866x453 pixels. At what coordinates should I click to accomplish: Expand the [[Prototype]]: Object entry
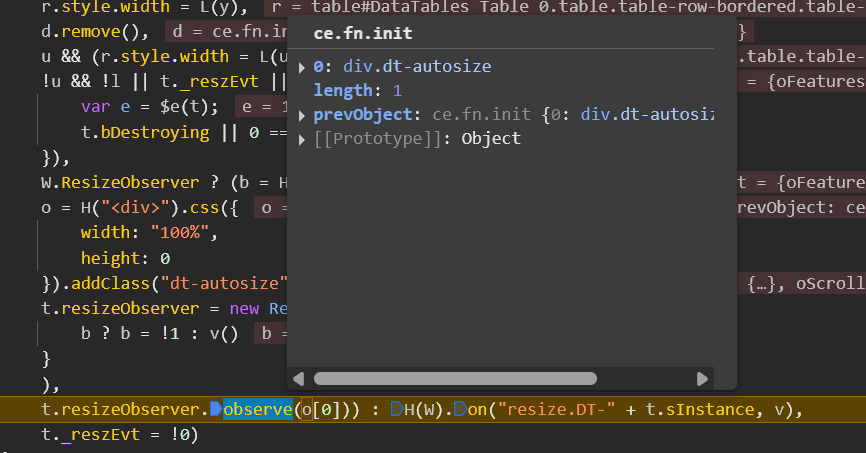[x=302, y=139]
